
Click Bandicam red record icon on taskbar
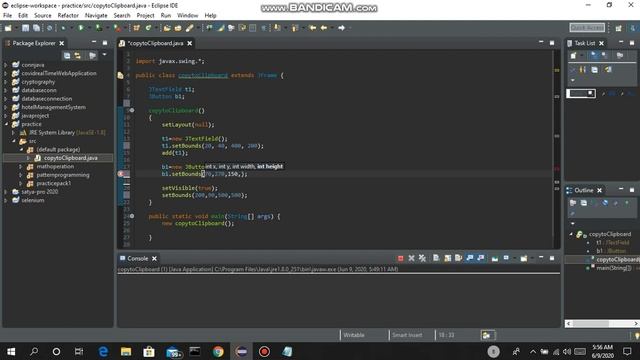(264, 351)
